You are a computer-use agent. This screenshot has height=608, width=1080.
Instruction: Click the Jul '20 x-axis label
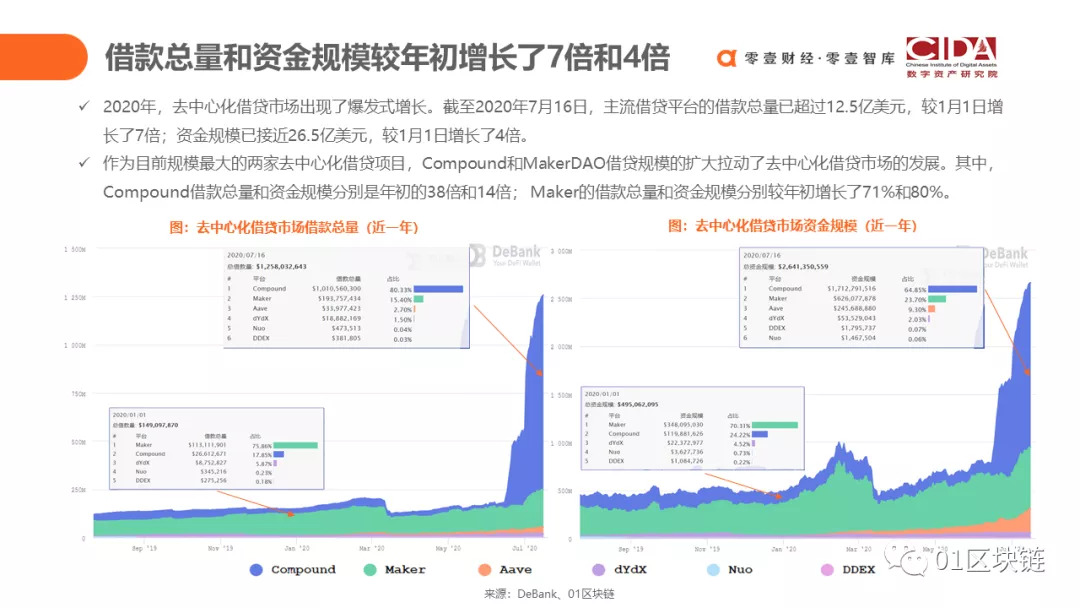[x=524, y=549]
